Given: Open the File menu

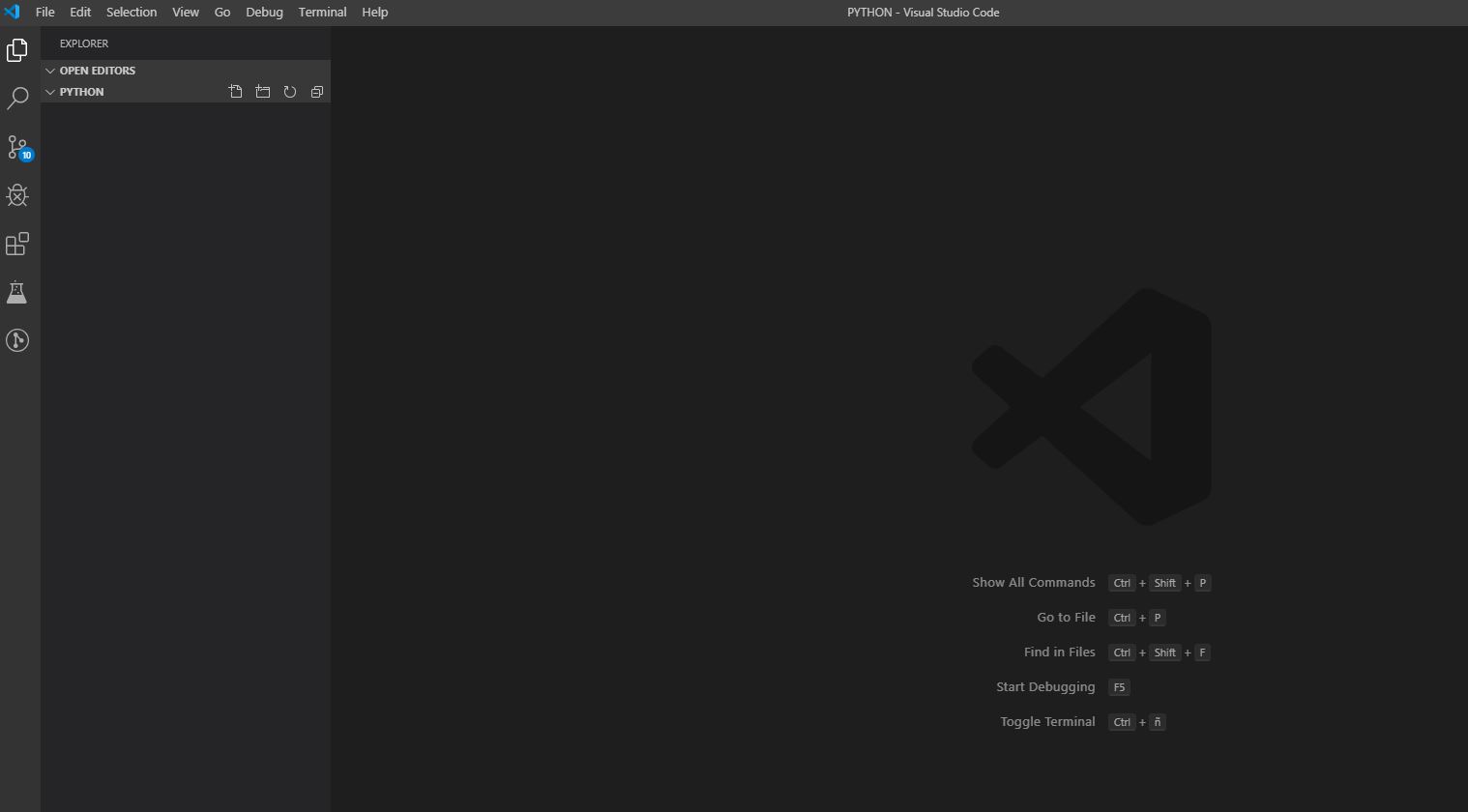Looking at the screenshot, I should 44,13.
